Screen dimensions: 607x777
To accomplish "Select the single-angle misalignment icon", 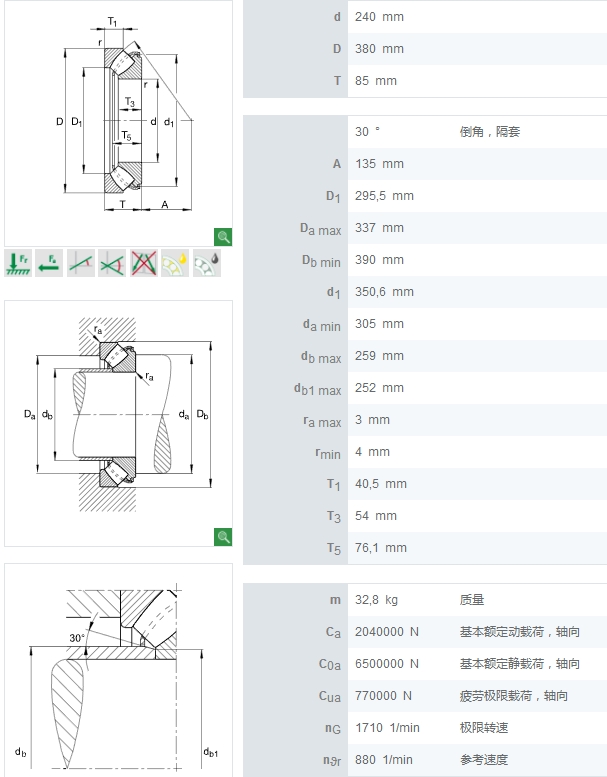I will click(81, 263).
